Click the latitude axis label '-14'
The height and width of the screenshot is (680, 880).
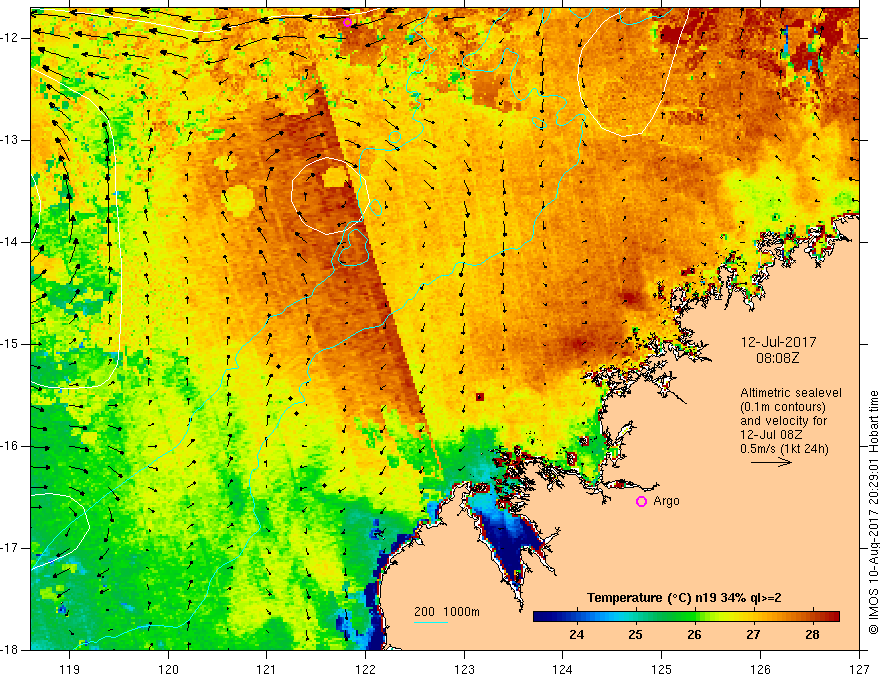click(11, 242)
